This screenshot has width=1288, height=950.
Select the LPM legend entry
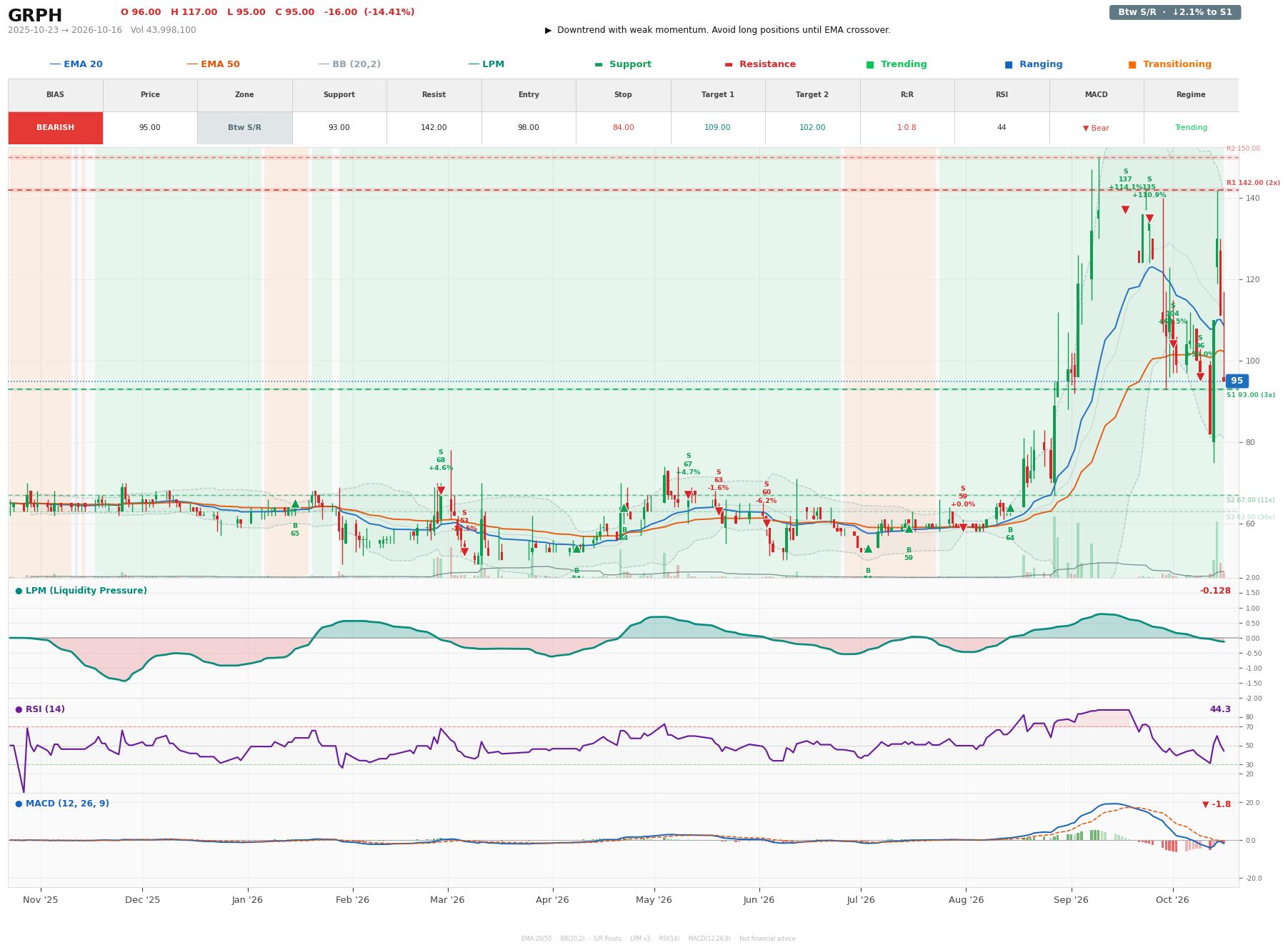[x=486, y=64]
